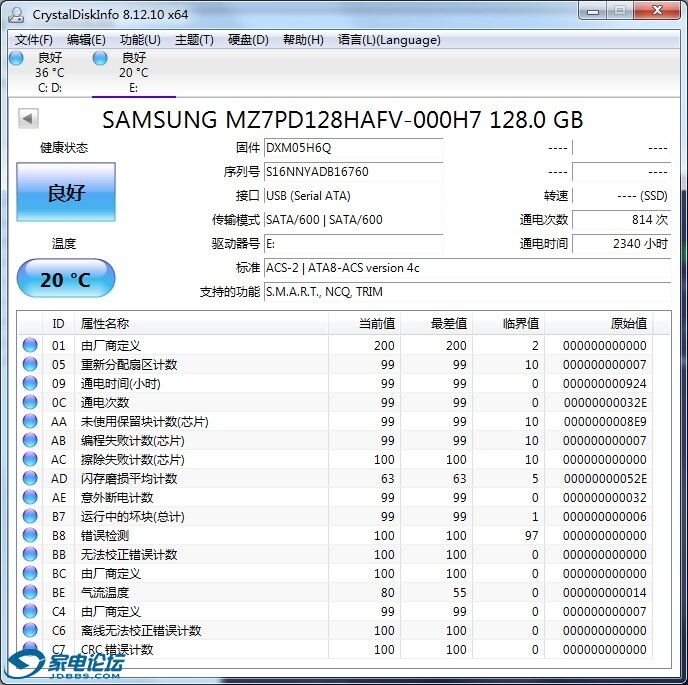Click the ID column header
Image resolution: width=688 pixels, height=685 pixels.
(x=58, y=324)
